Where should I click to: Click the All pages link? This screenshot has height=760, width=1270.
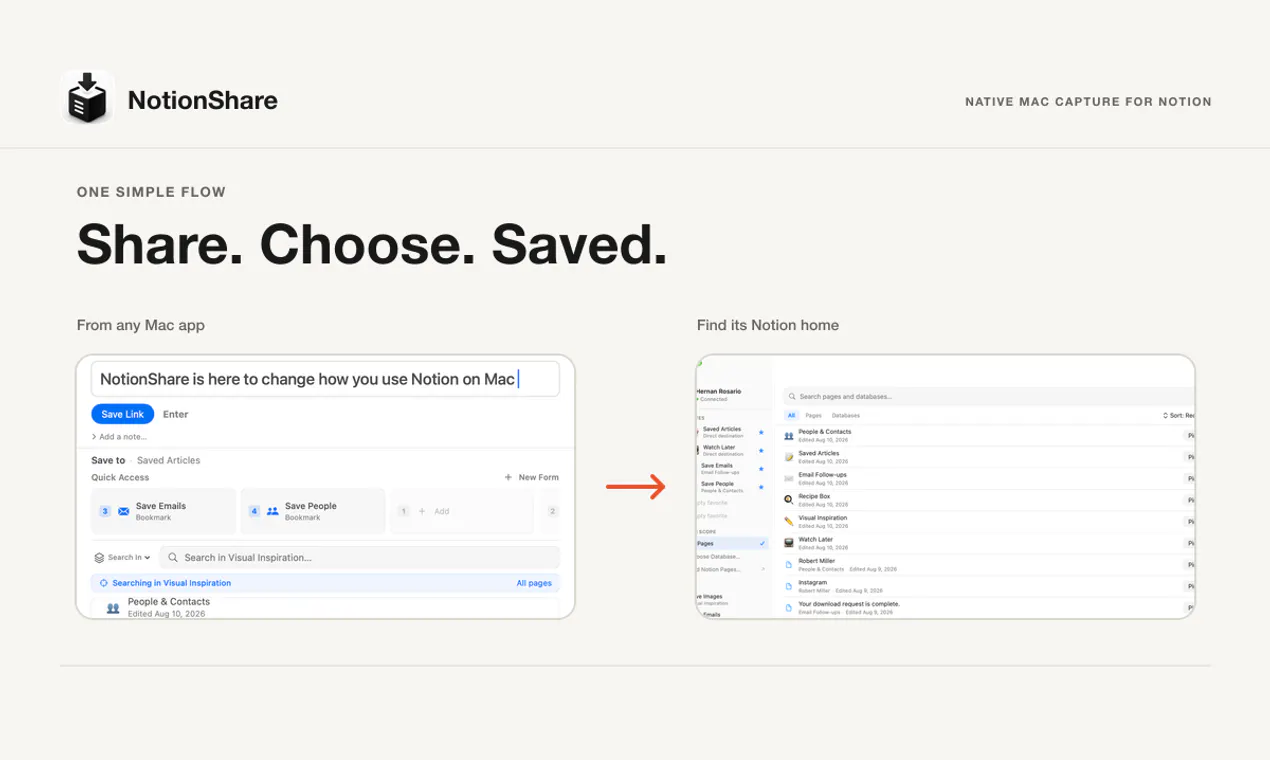[534, 583]
